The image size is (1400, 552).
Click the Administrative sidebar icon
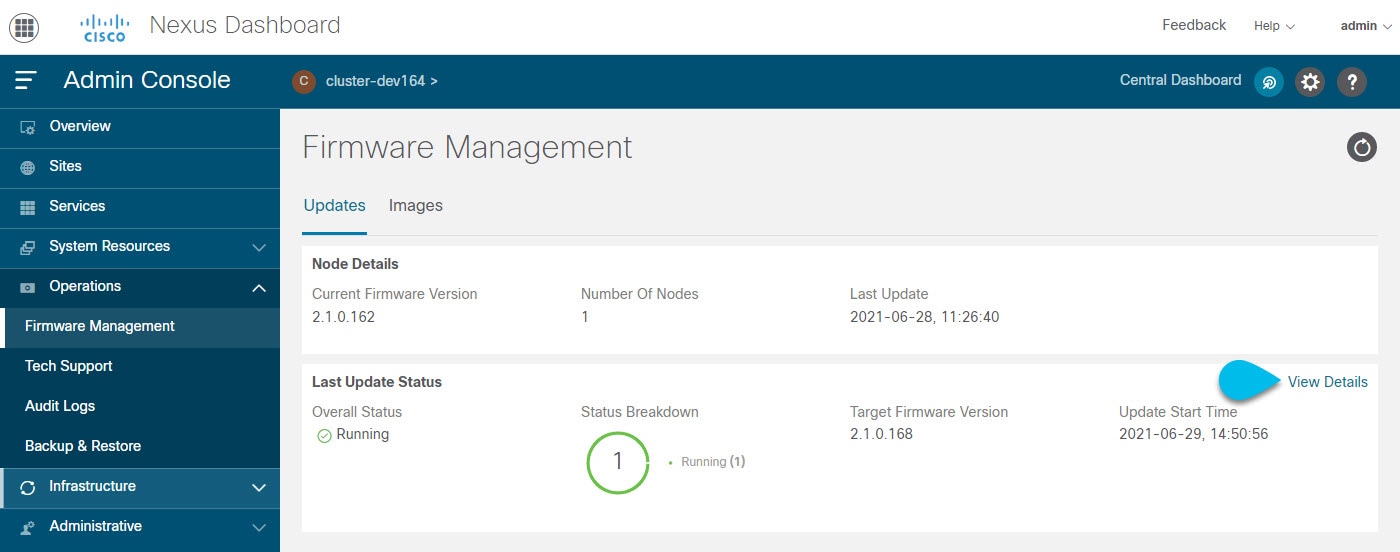(28, 527)
